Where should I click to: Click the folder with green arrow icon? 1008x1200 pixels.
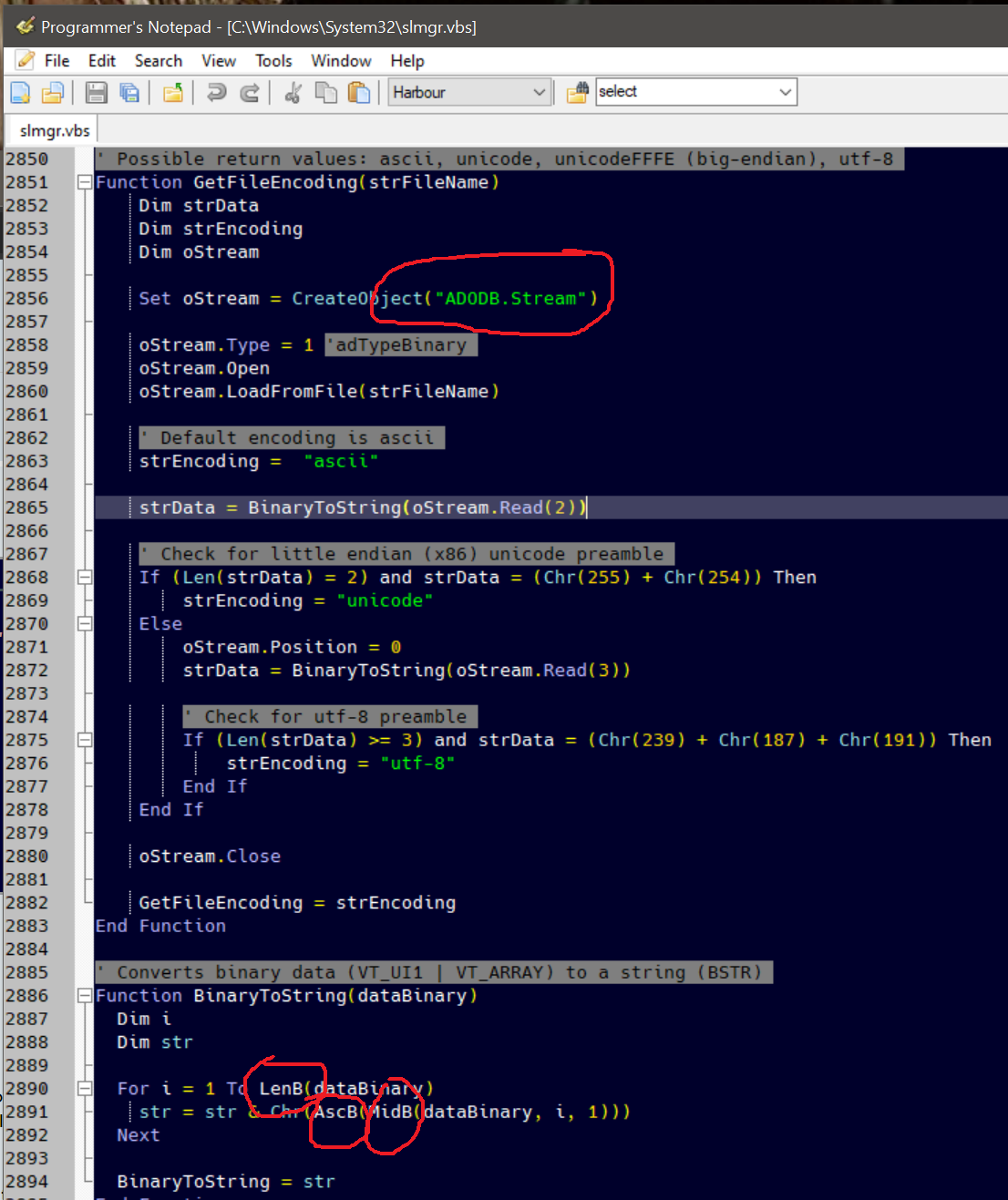[172, 92]
